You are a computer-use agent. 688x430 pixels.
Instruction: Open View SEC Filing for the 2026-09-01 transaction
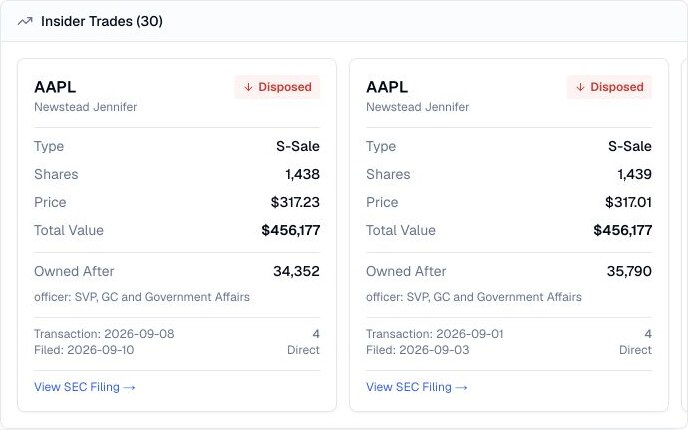tap(417, 387)
